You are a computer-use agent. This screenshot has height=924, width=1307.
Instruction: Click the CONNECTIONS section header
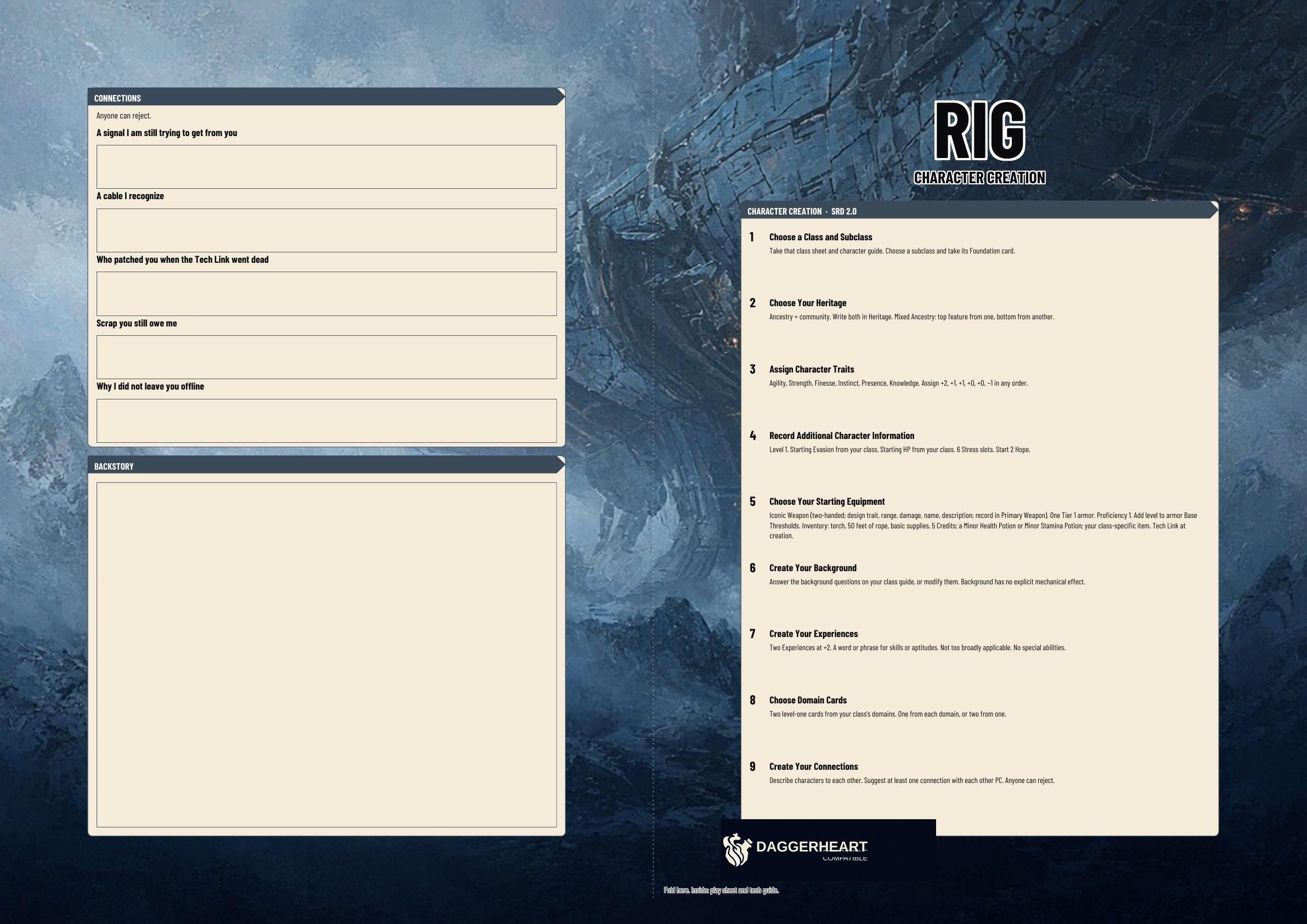pos(326,97)
